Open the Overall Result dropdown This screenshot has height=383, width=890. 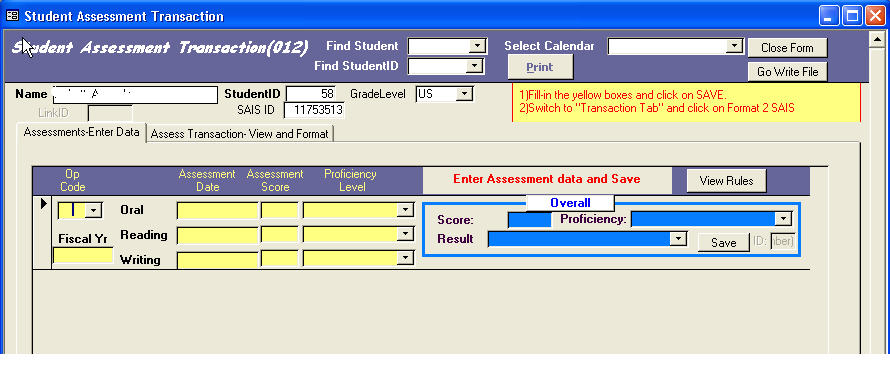tap(678, 239)
